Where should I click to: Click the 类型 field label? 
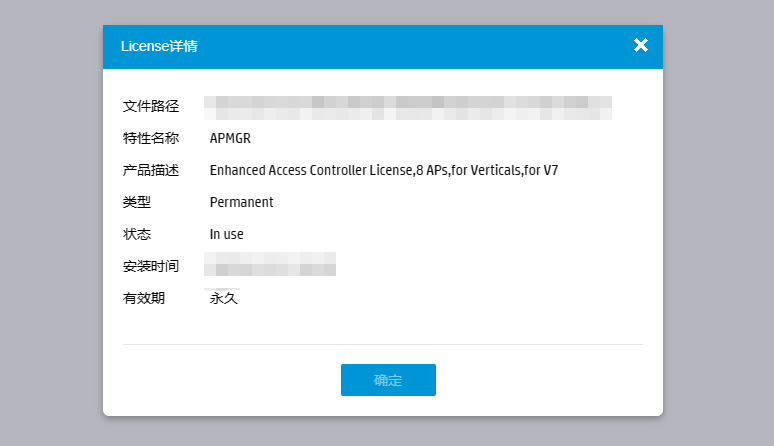tap(136, 202)
